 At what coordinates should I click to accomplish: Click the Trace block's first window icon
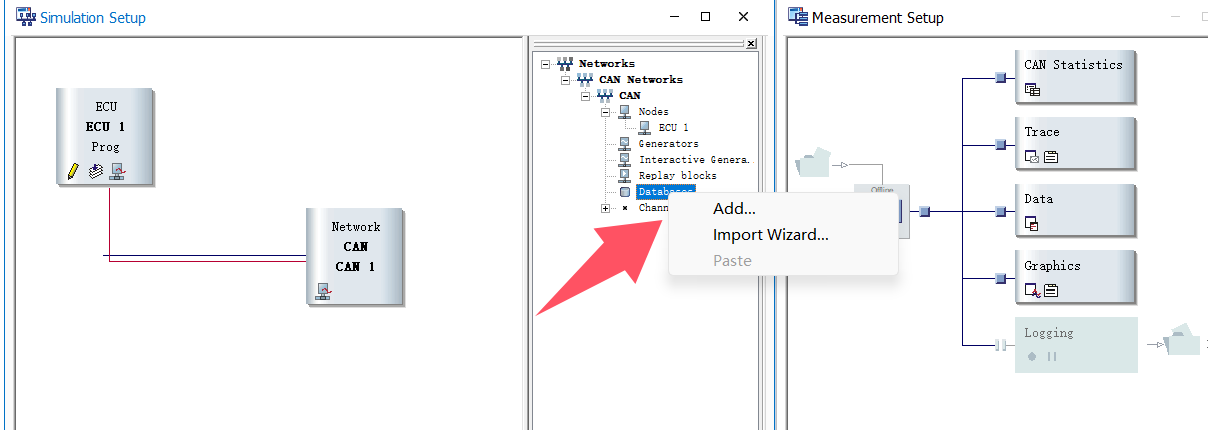point(1033,157)
